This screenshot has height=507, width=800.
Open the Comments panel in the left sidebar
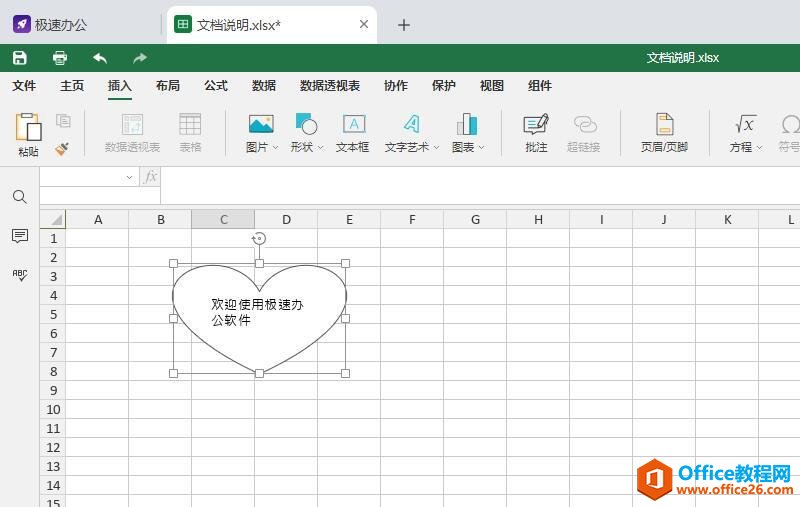(20, 236)
